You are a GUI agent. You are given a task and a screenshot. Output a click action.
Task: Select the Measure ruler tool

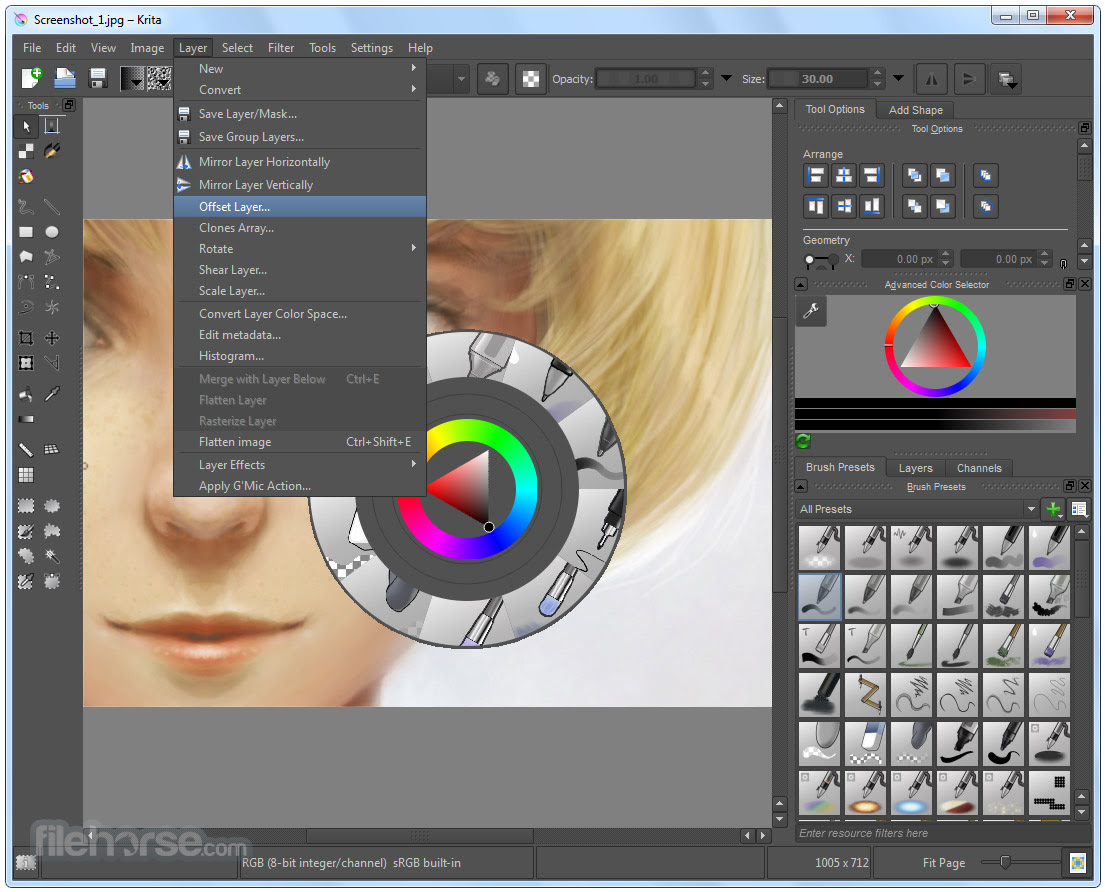(26, 450)
